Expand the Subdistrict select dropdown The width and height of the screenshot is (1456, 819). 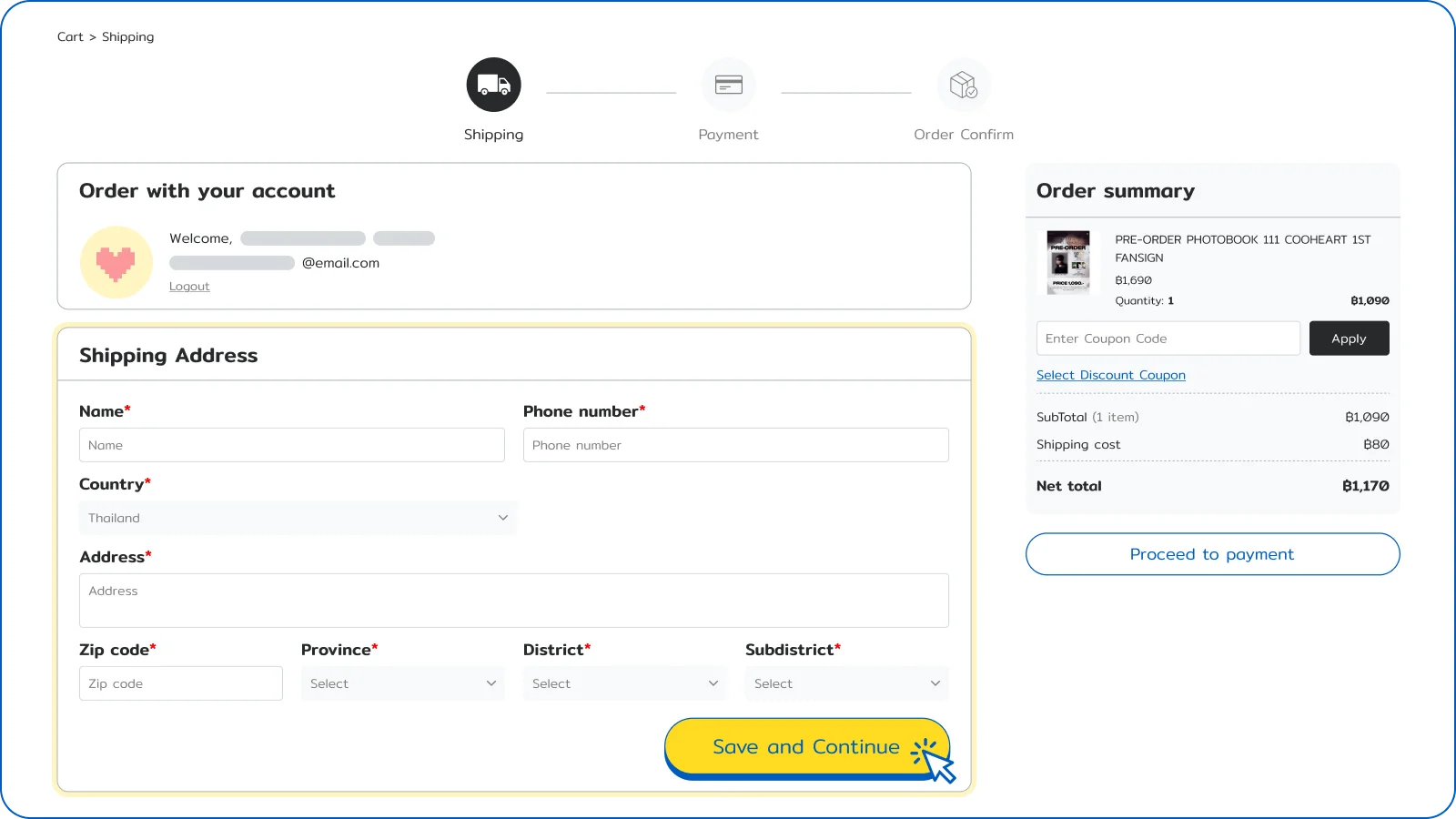(846, 683)
